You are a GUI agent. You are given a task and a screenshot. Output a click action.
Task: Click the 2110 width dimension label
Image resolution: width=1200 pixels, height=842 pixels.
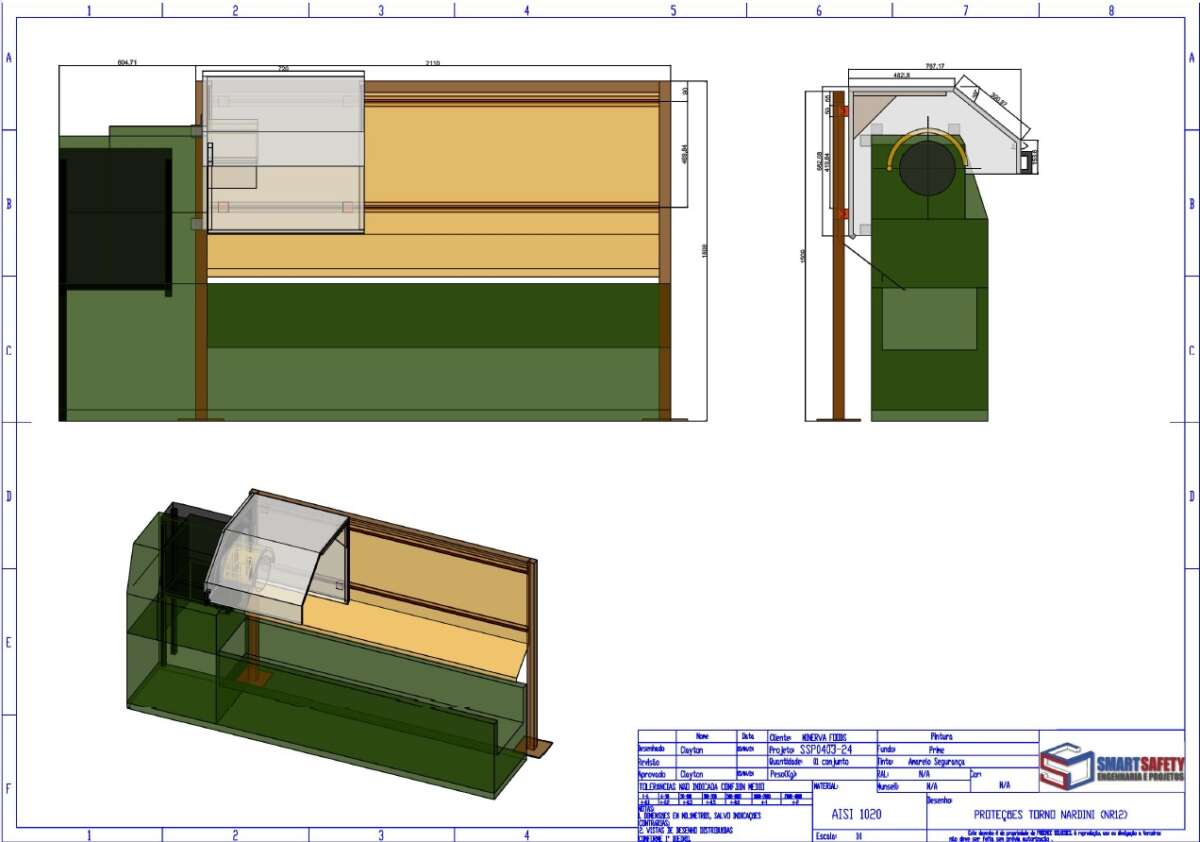[x=432, y=62]
